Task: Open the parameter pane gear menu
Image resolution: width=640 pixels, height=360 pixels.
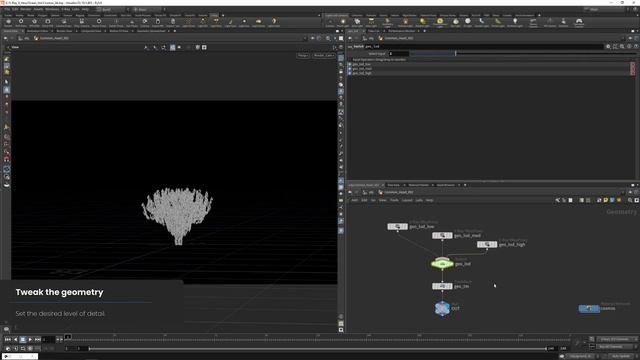Action: click(608, 47)
